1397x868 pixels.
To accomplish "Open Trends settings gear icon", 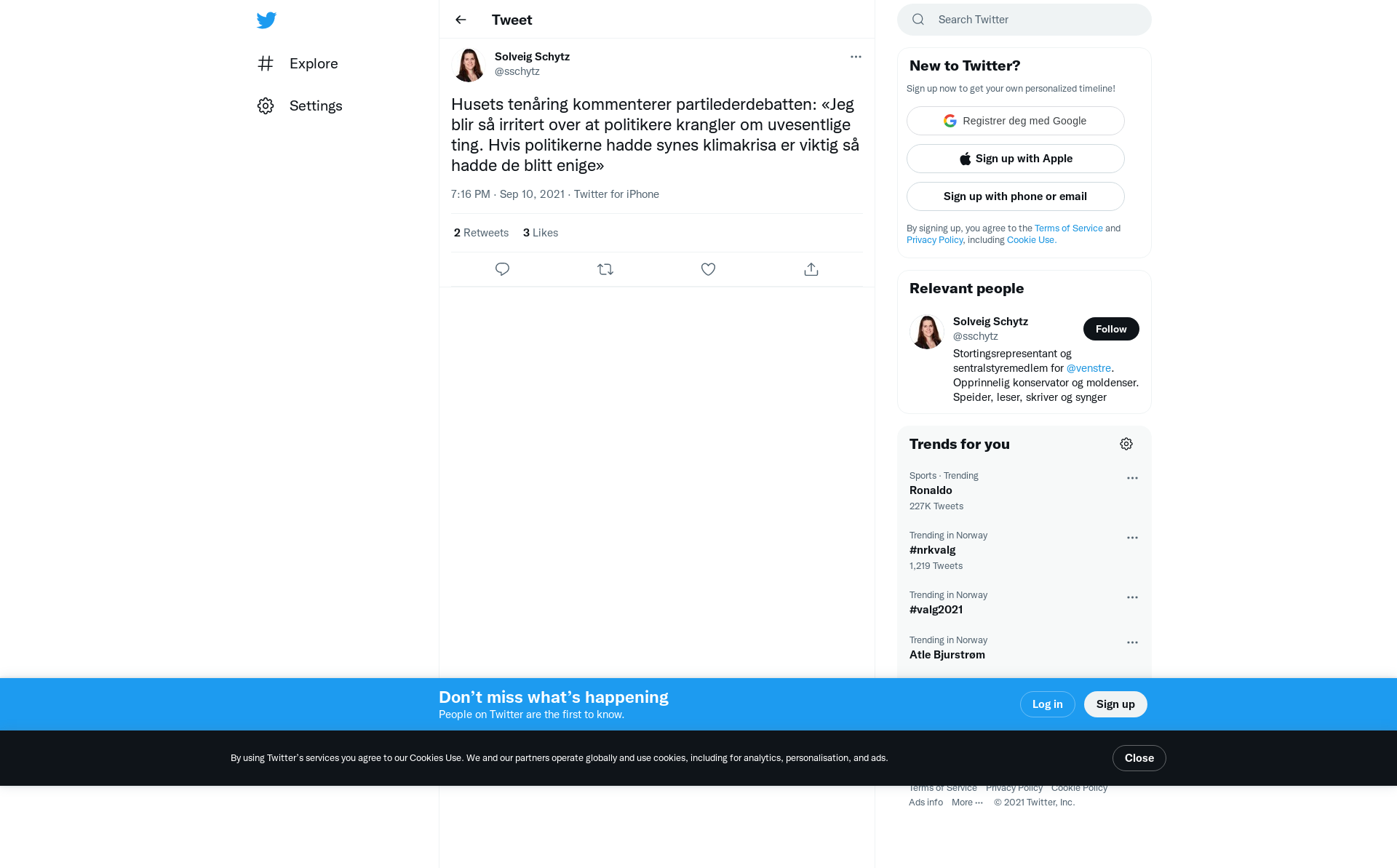I will (x=1126, y=444).
